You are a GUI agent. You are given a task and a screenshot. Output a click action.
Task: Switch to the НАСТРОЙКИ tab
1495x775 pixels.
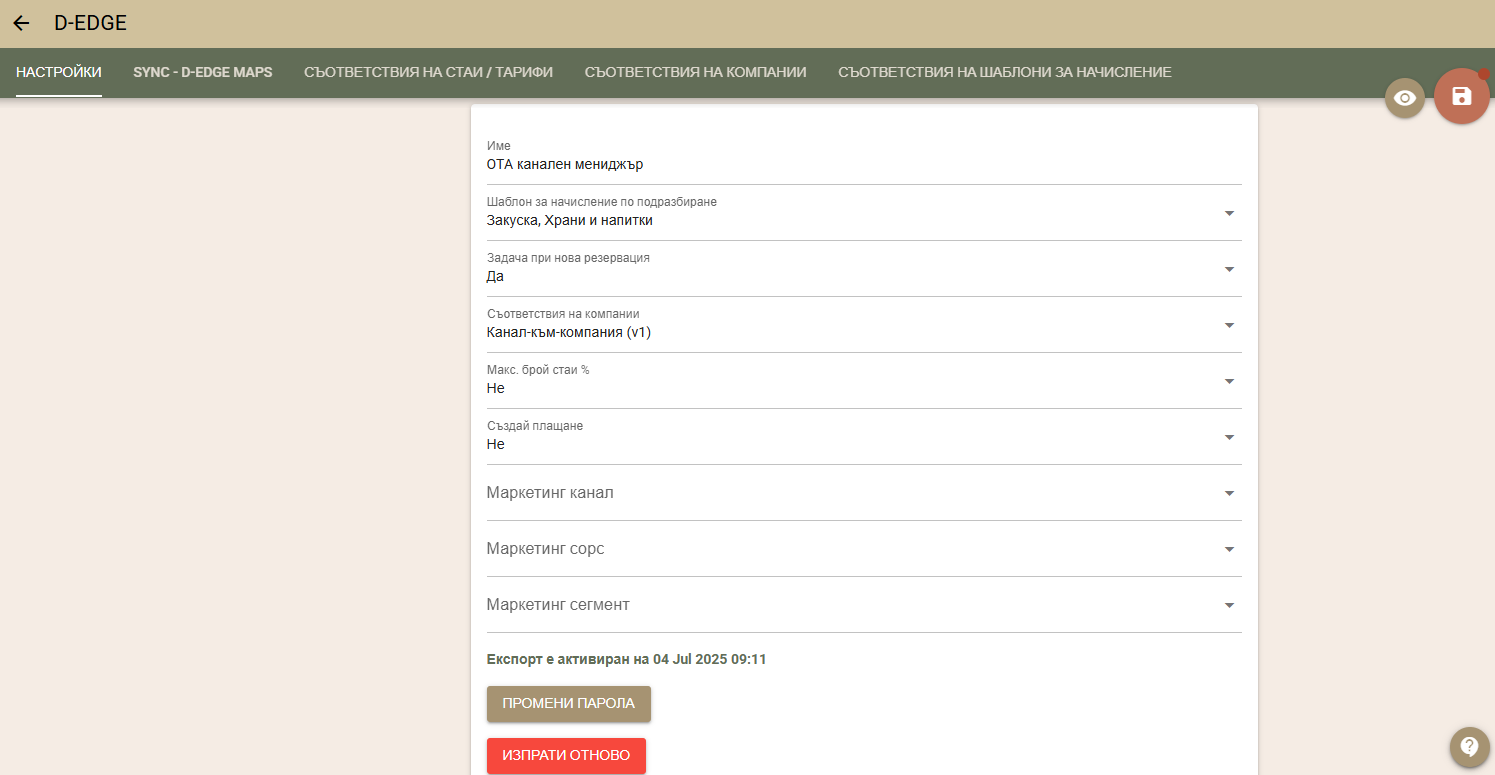pos(59,72)
